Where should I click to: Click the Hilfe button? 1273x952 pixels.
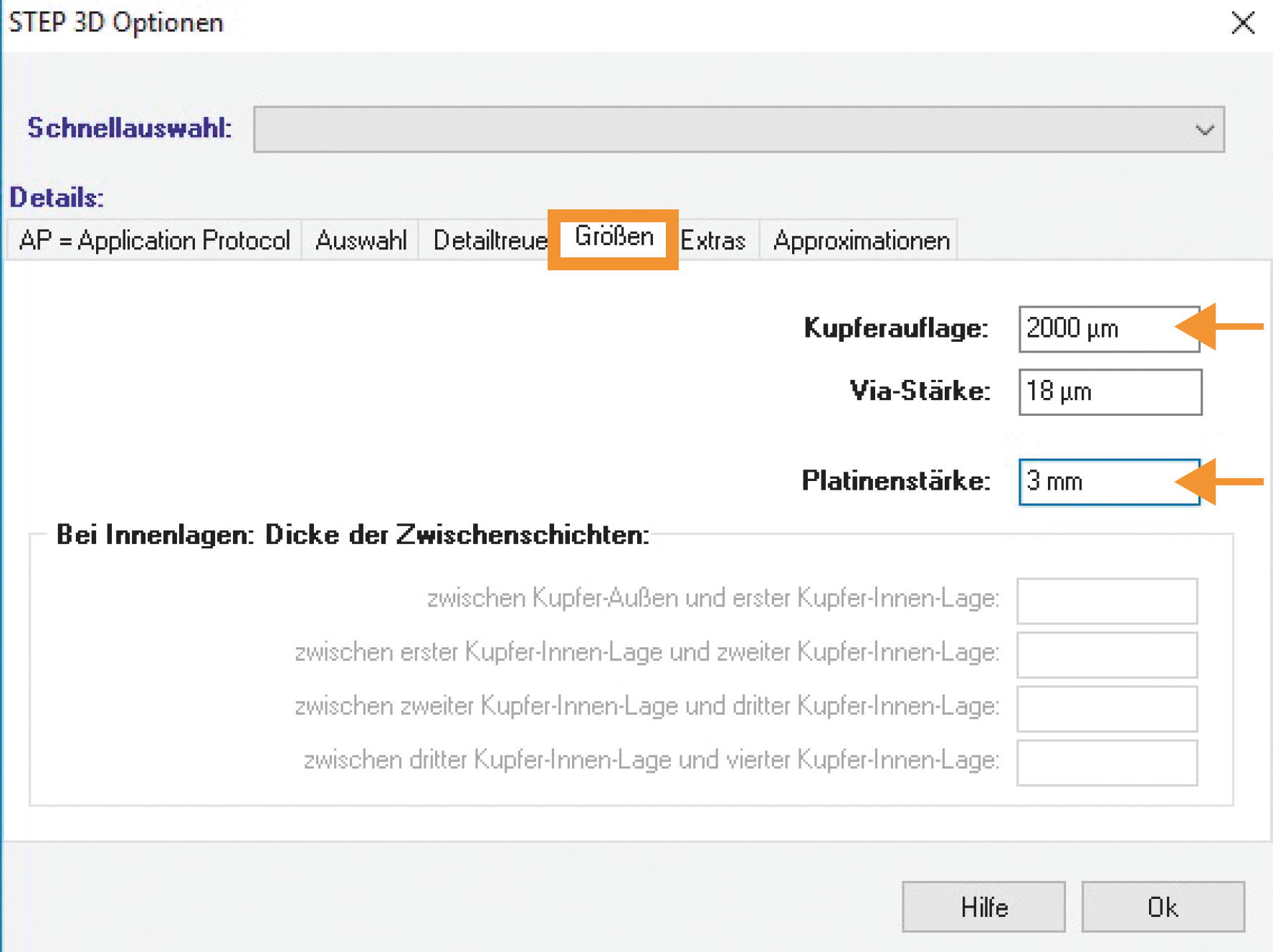[x=984, y=907]
